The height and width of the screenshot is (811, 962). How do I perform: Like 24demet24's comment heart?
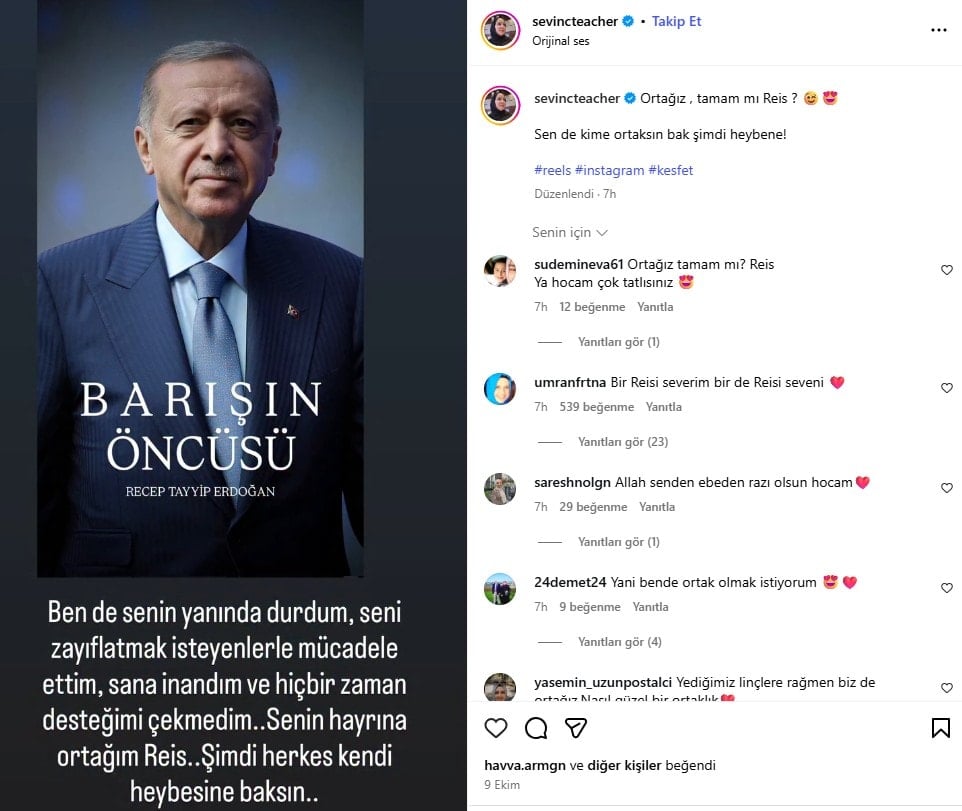click(x=947, y=588)
